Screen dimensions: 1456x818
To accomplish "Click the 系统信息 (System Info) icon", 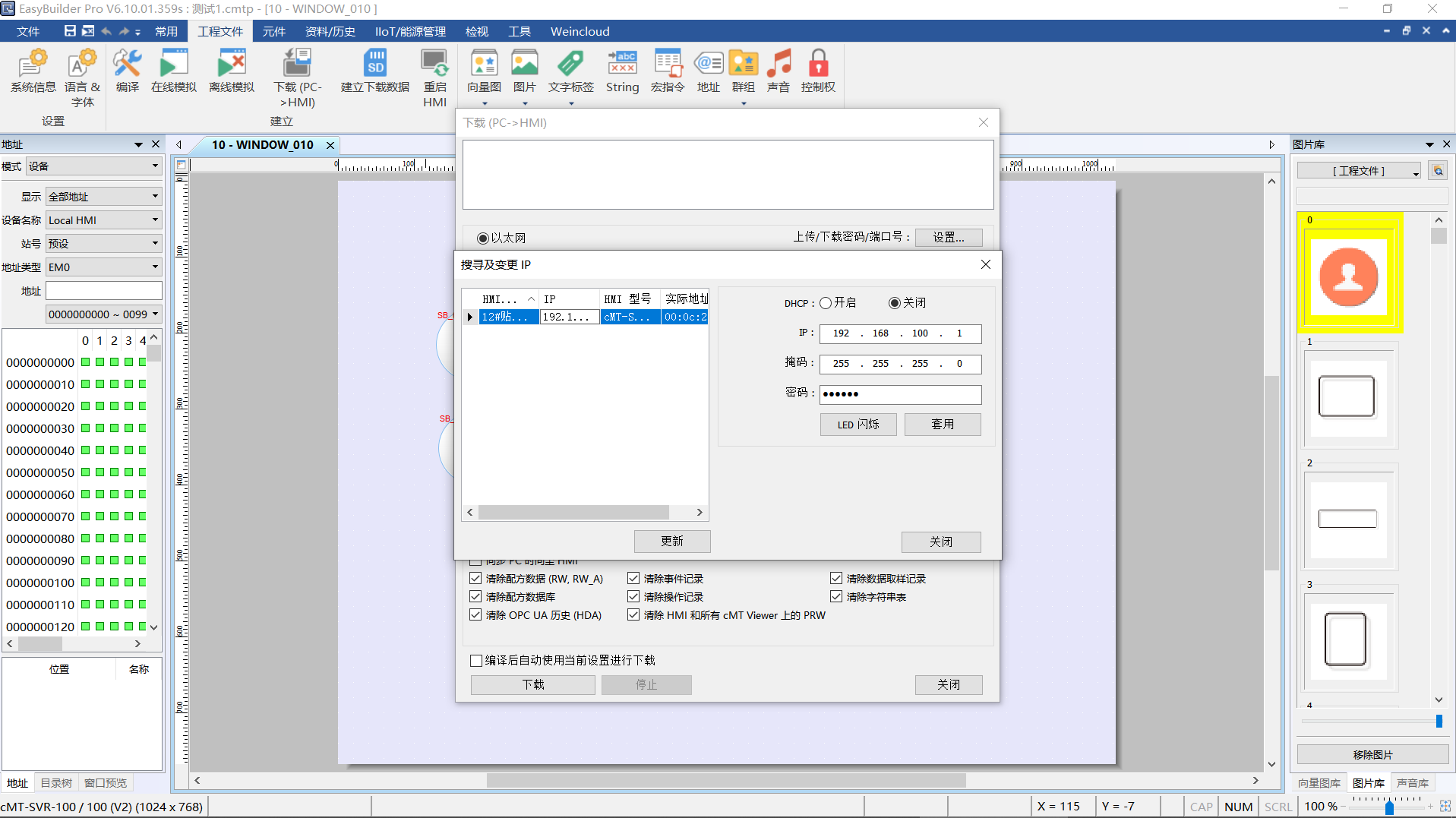I will [x=33, y=65].
